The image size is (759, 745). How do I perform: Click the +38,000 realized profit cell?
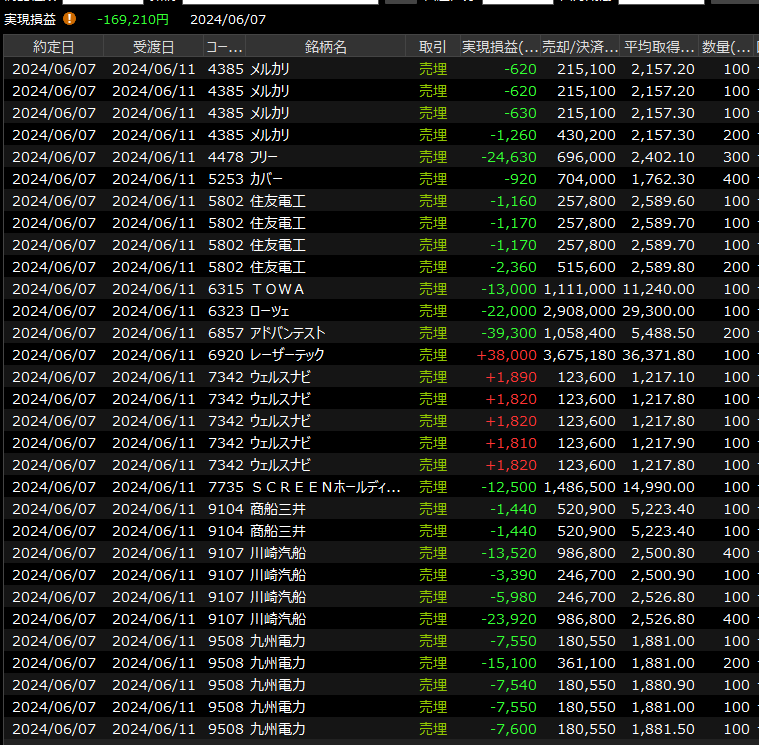tap(507, 355)
